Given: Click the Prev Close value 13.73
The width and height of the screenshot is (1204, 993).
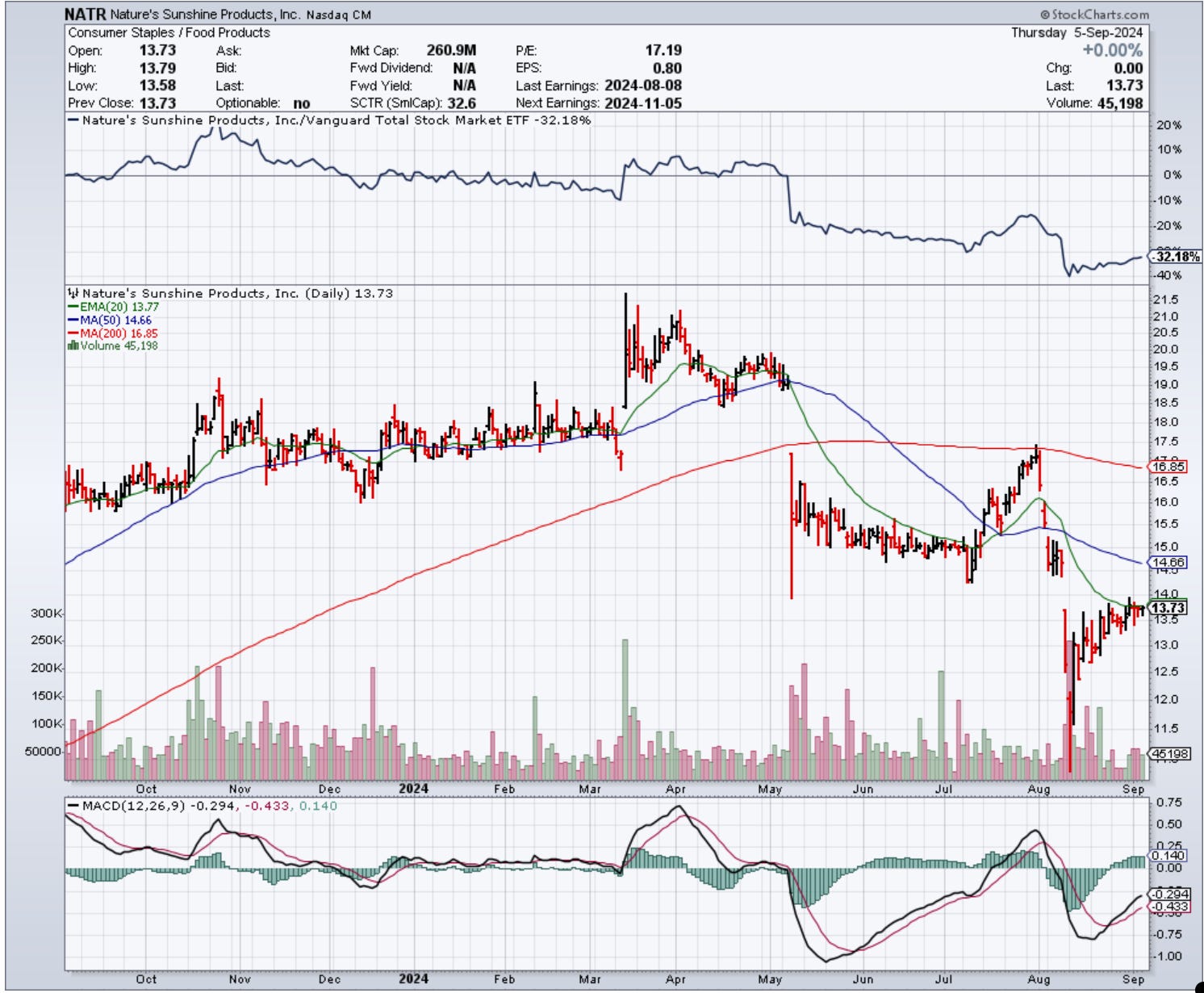Looking at the screenshot, I should coord(157,103).
